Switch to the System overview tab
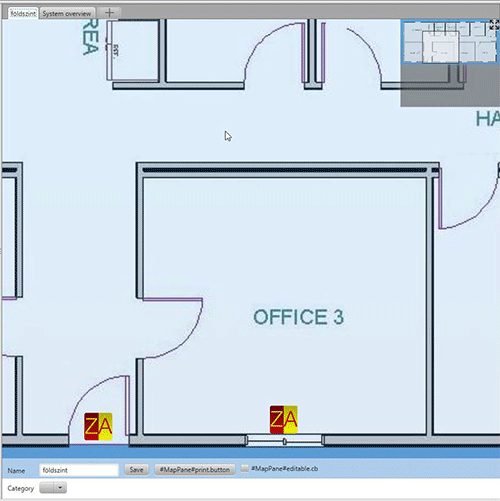 (x=67, y=13)
